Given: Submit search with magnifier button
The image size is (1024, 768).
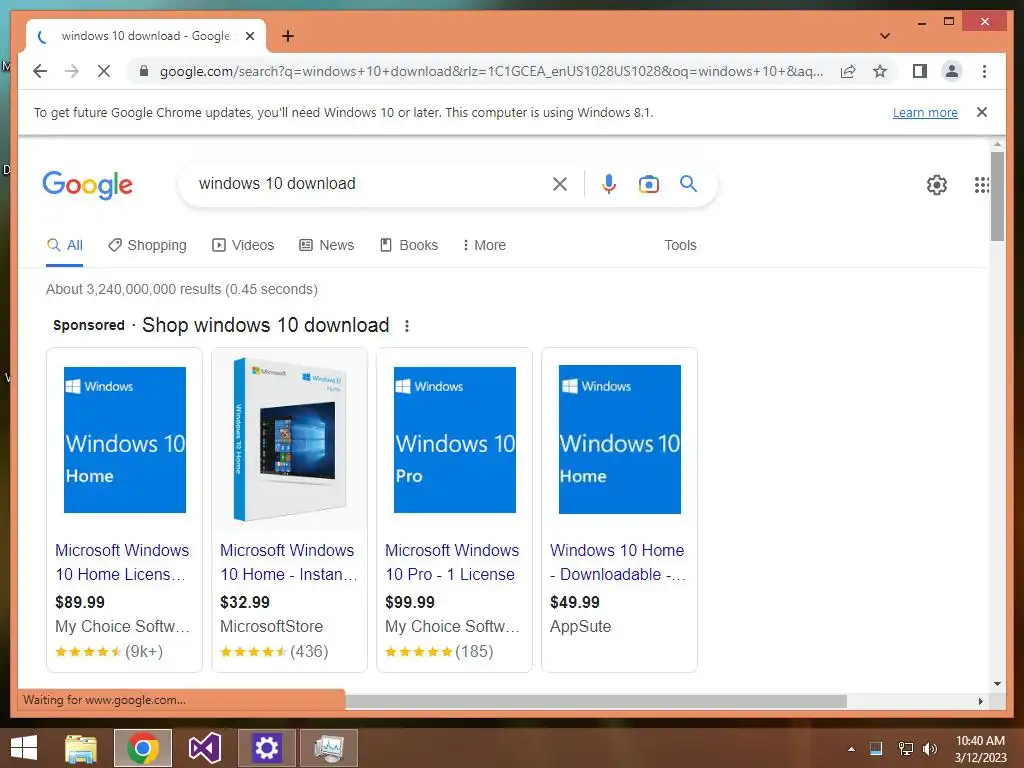Looking at the screenshot, I should click(688, 184).
